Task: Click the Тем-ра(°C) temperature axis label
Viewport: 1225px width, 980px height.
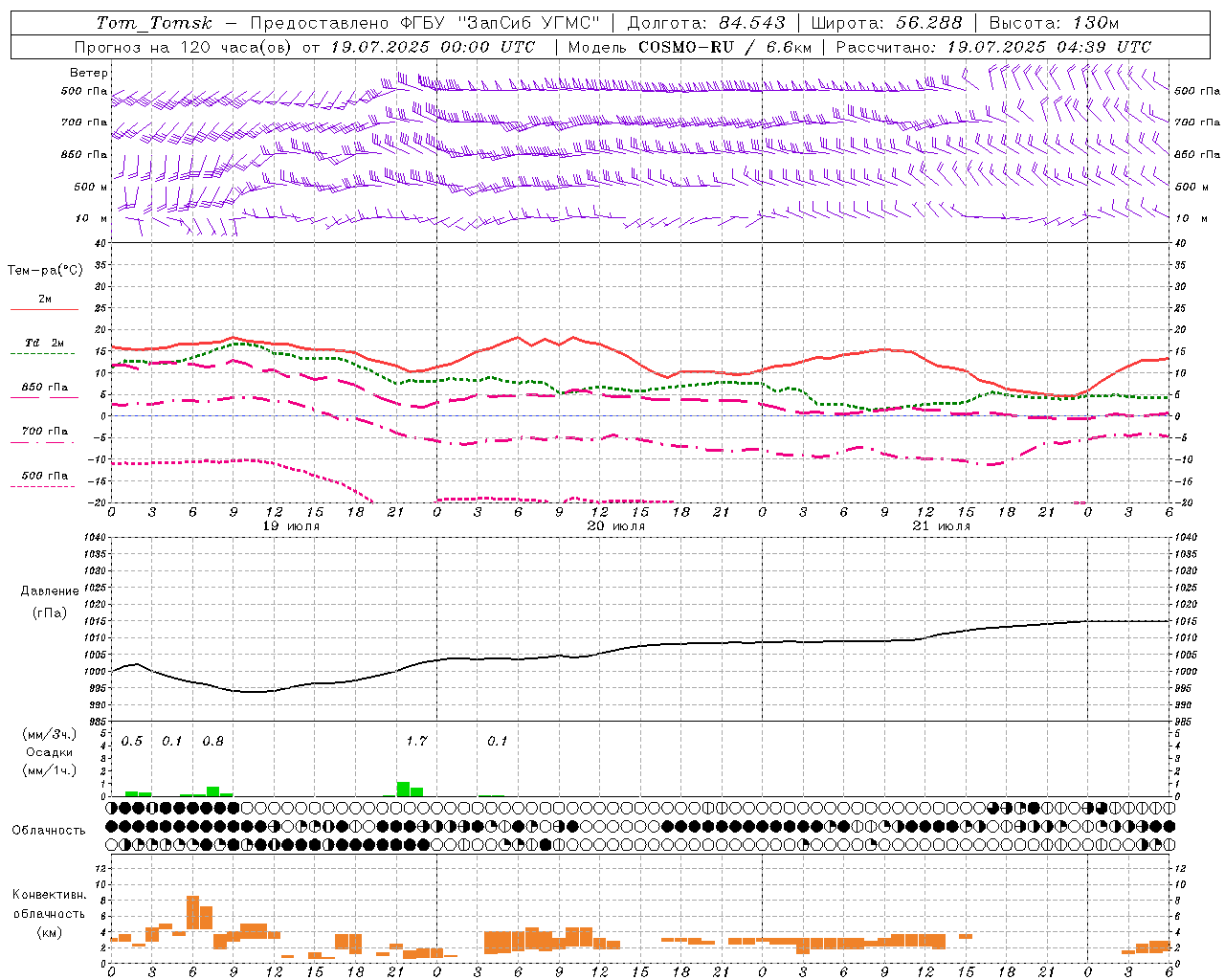Action: [x=45, y=270]
